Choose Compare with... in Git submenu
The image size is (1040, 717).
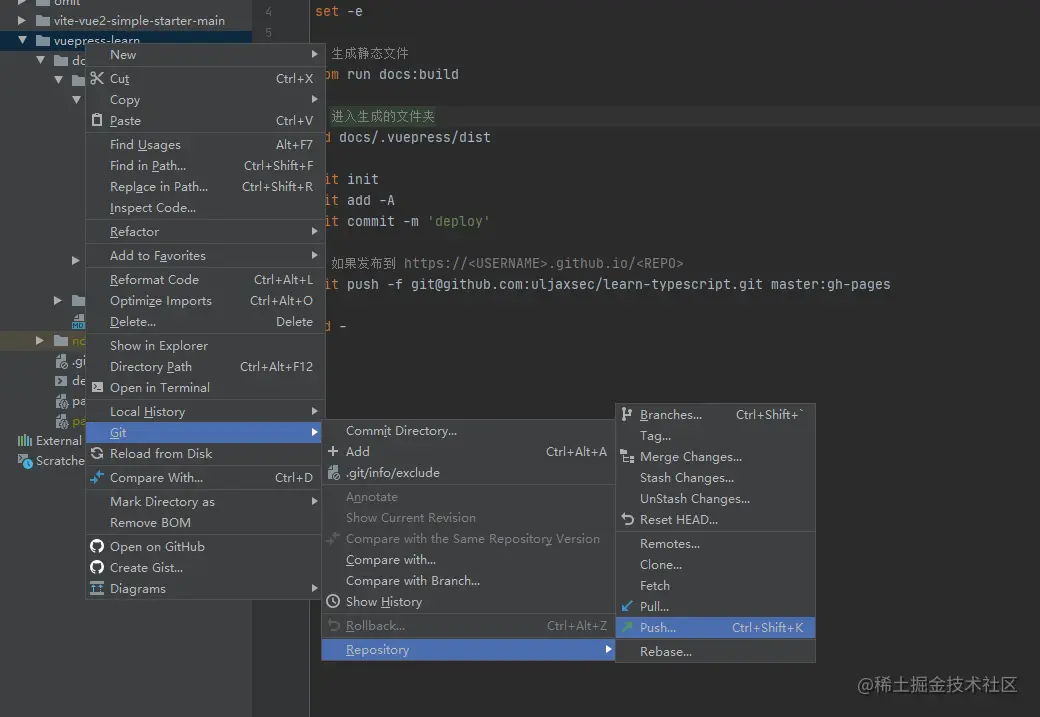(x=468, y=560)
